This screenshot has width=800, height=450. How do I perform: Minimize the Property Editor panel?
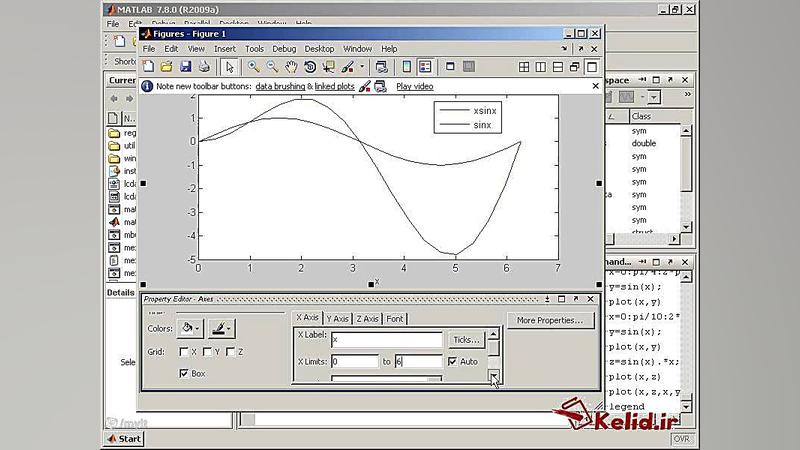(547, 299)
